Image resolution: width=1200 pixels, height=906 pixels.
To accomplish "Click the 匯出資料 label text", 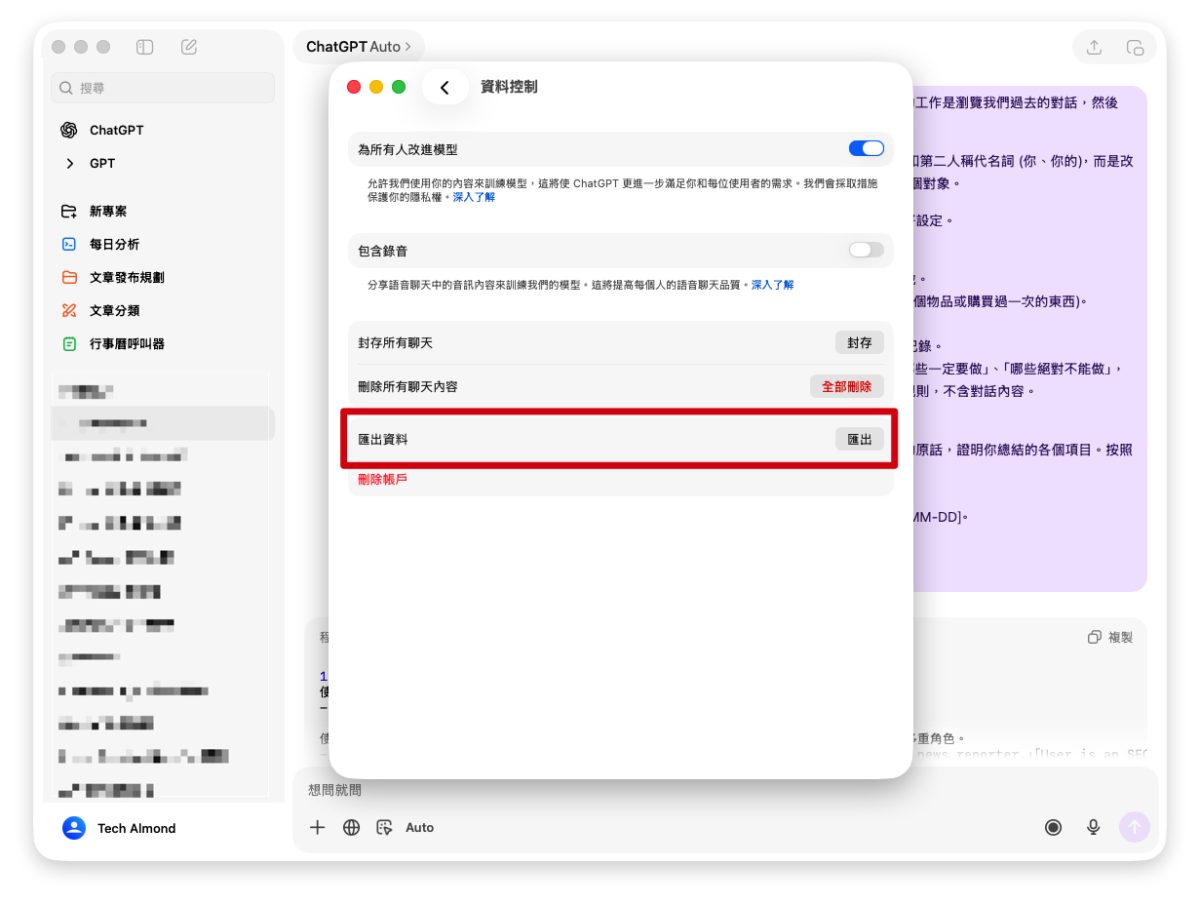I will [x=383, y=439].
